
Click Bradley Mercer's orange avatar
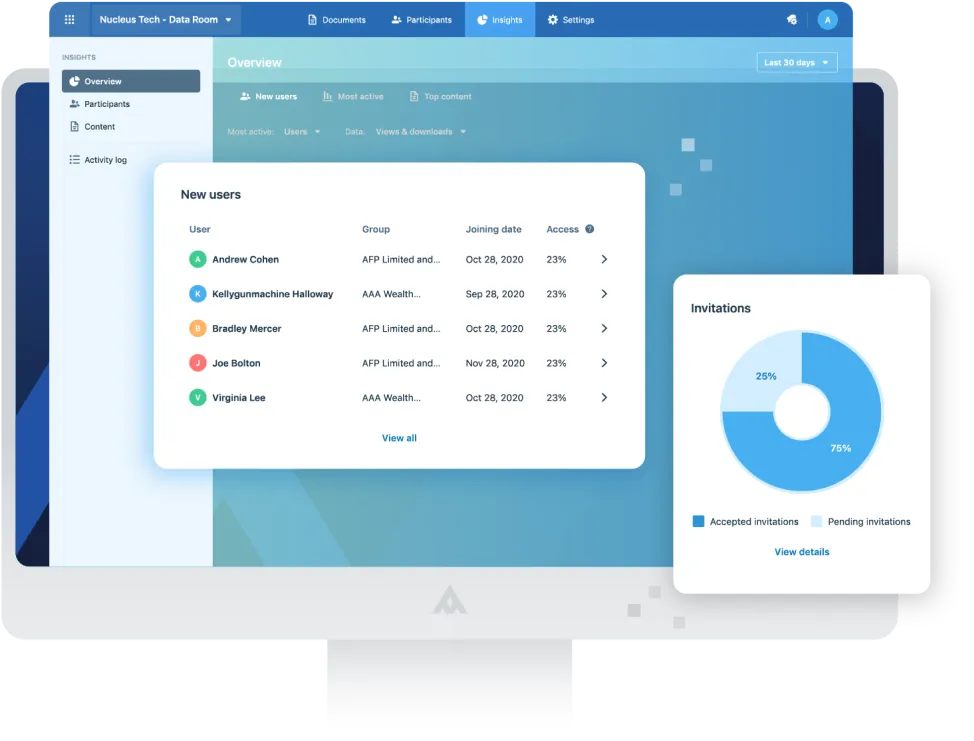coord(198,329)
